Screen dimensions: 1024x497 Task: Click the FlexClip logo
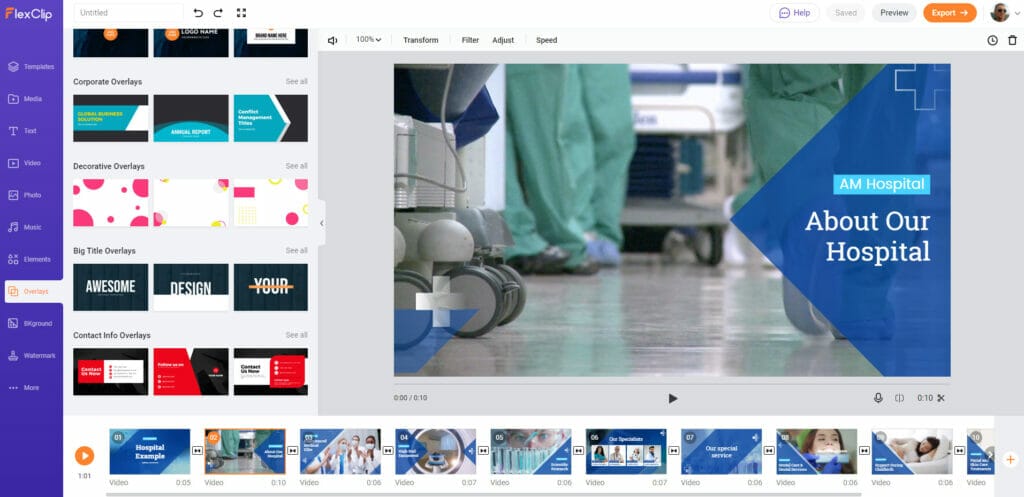pos(29,13)
